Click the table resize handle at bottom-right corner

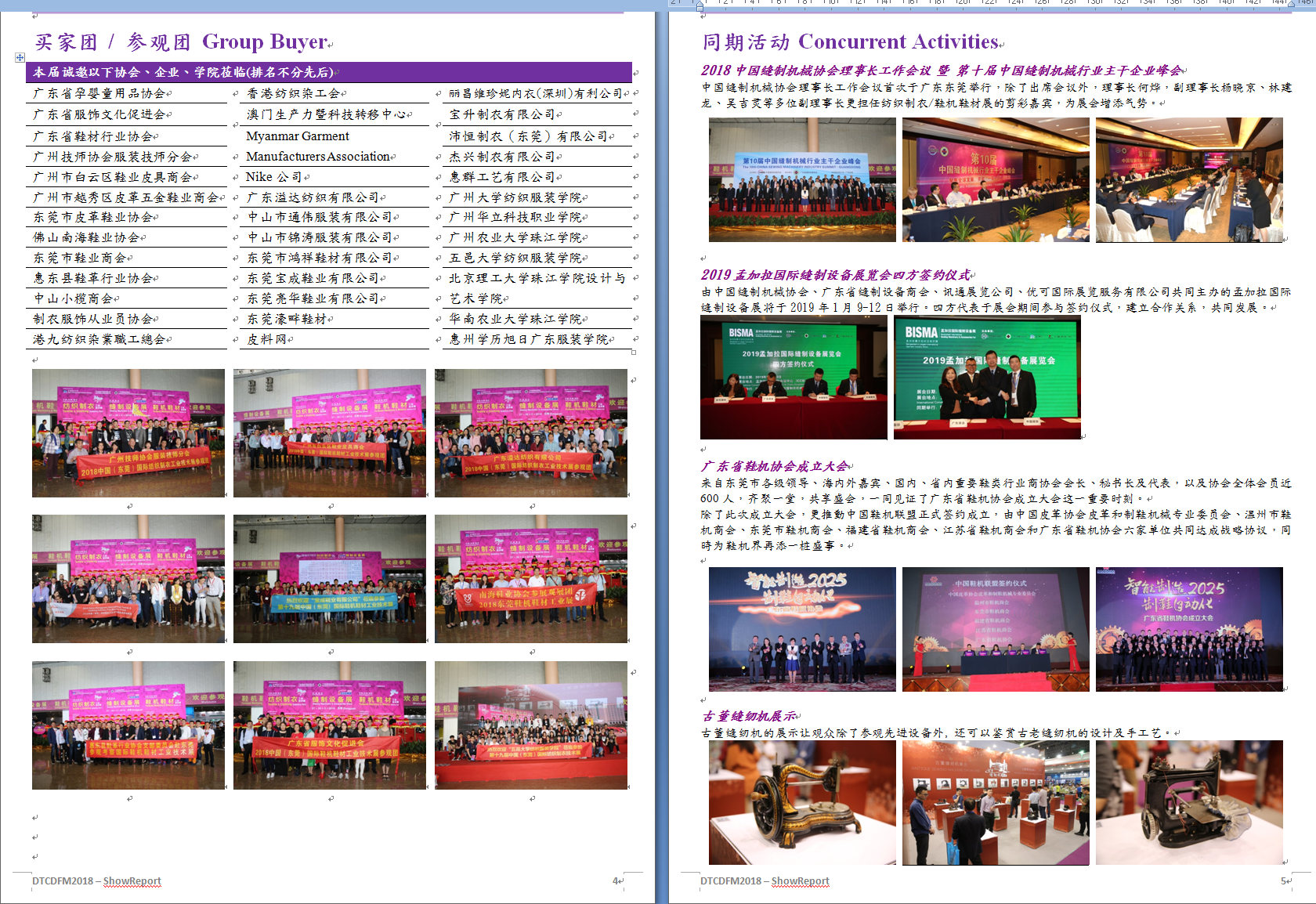633,353
